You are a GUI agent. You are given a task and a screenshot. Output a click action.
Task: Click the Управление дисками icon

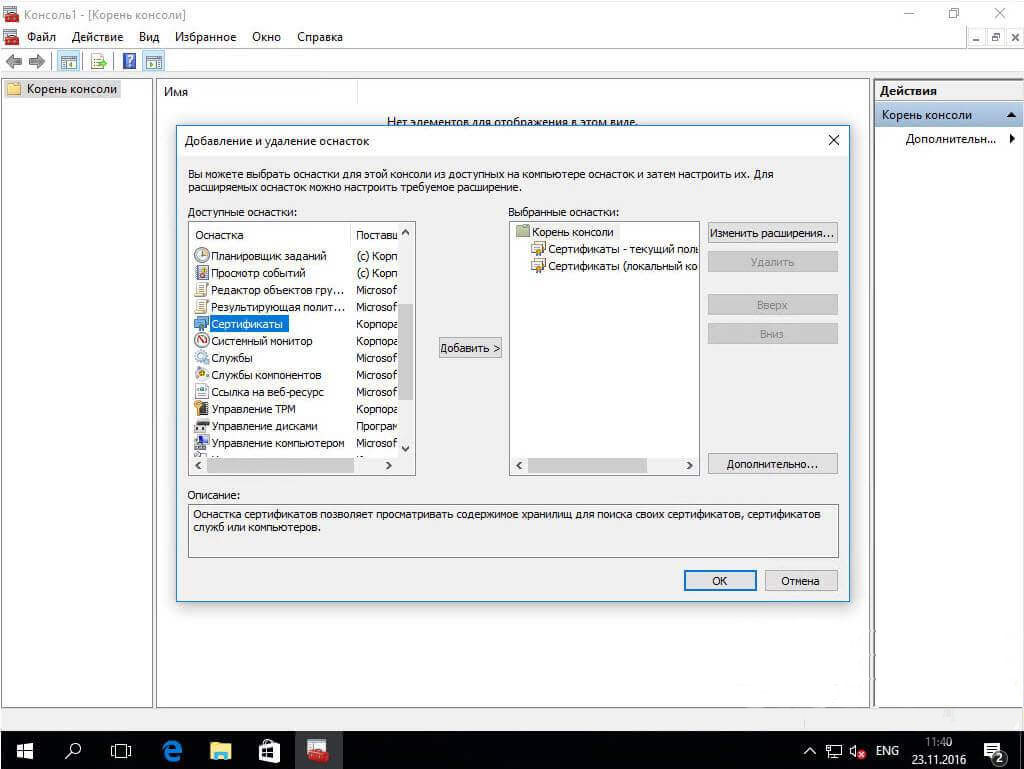point(202,426)
